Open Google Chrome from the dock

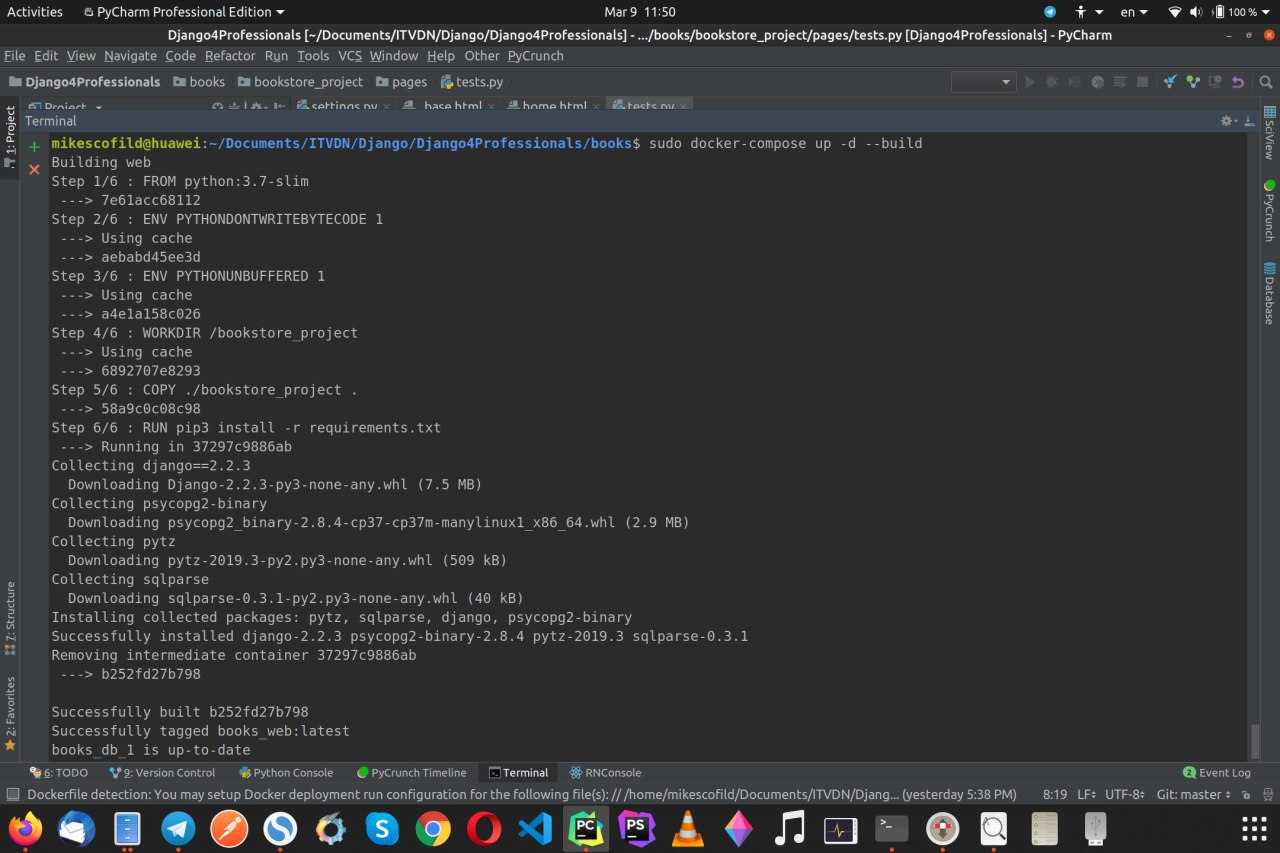pyautogui.click(x=433, y=828)
